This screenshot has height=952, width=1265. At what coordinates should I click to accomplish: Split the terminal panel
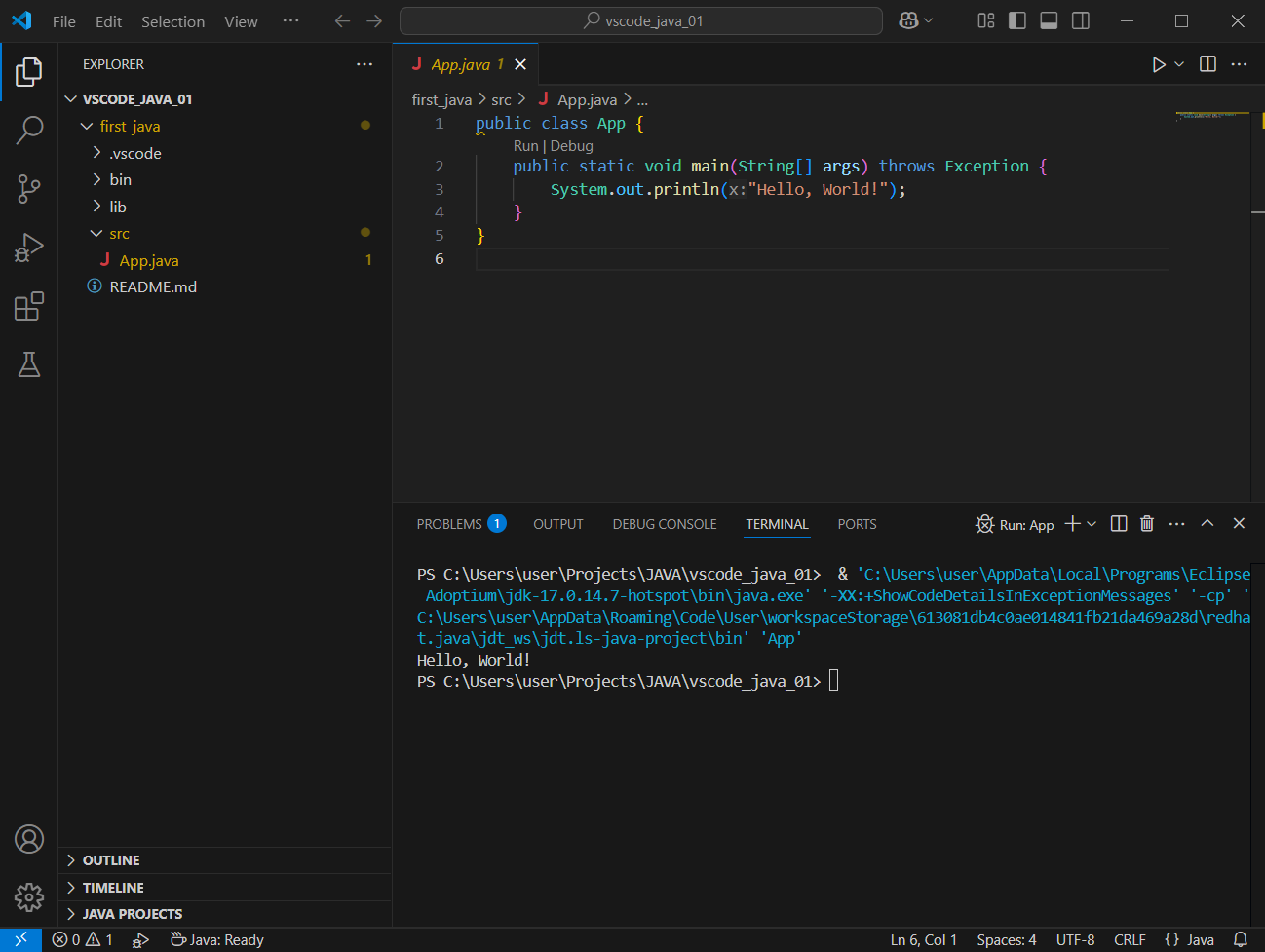tap(1119, 524)
